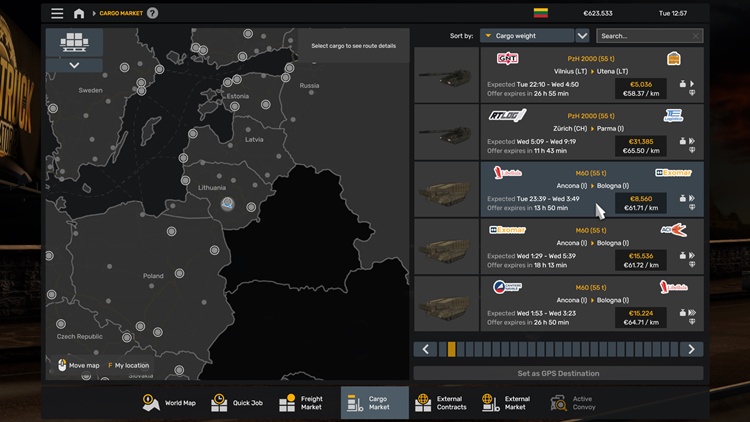The width and height of the screenshot is (750, 422).
Task: Clear search field with X icon
Action: (696, 36)
